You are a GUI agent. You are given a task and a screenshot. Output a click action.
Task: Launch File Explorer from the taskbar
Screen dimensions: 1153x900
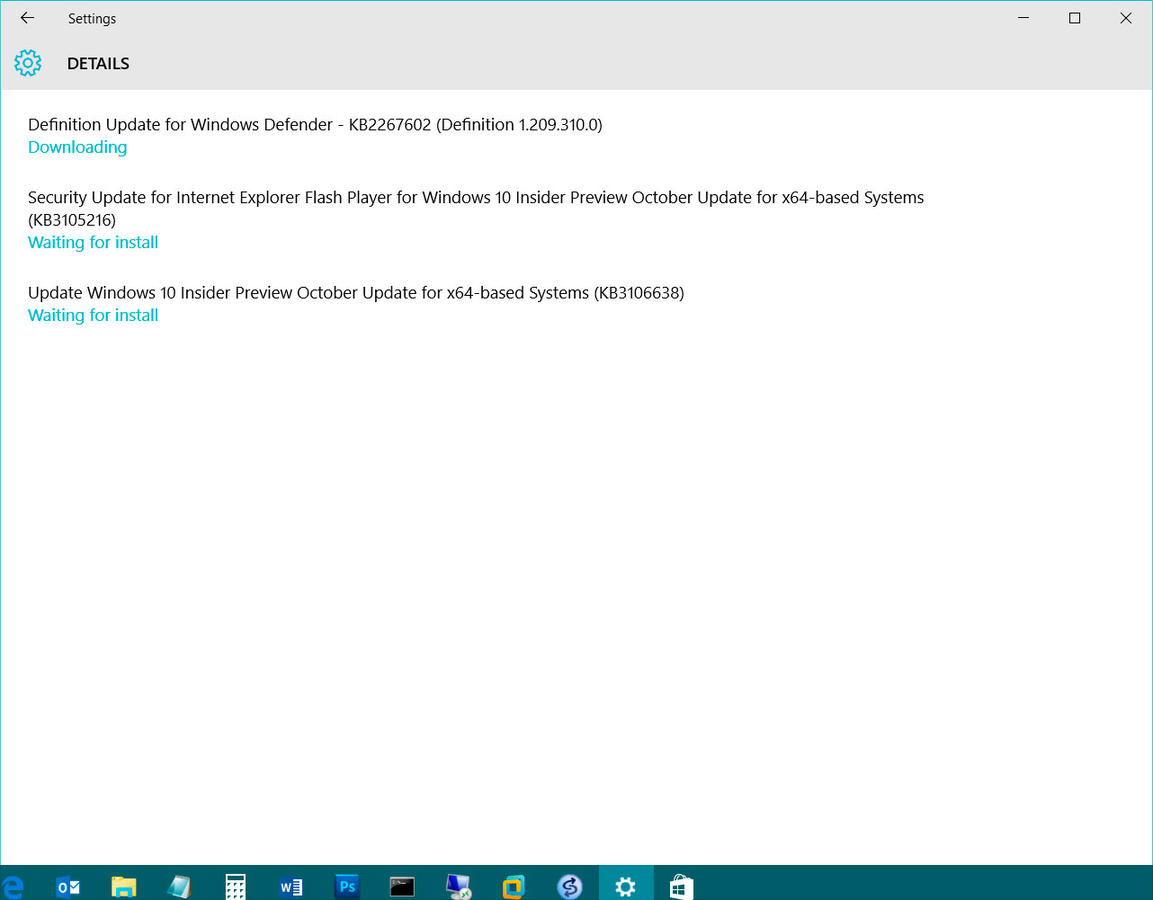[124, 887]
